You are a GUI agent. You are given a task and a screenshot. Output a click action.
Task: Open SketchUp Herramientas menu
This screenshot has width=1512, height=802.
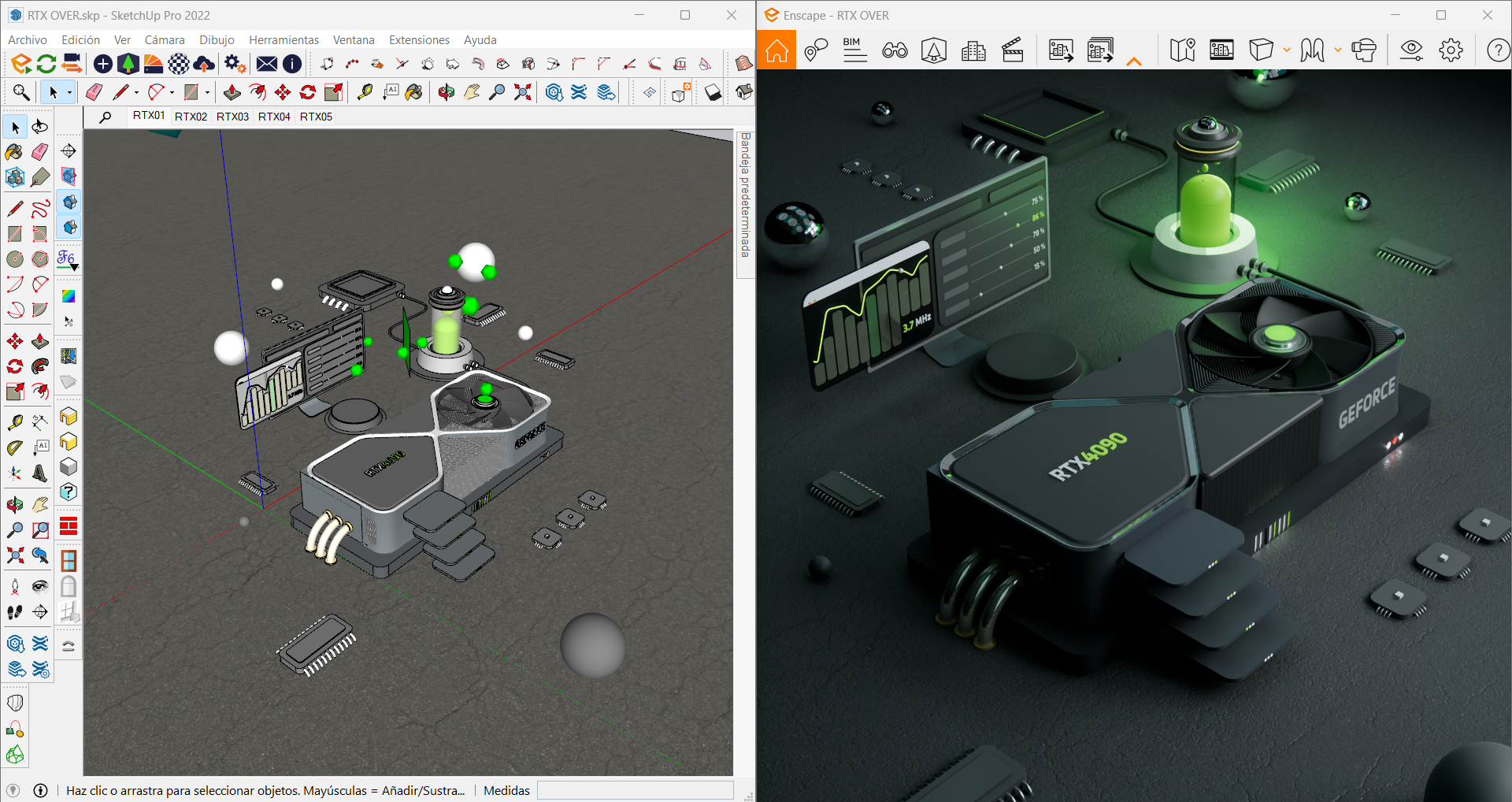[283, 40]
